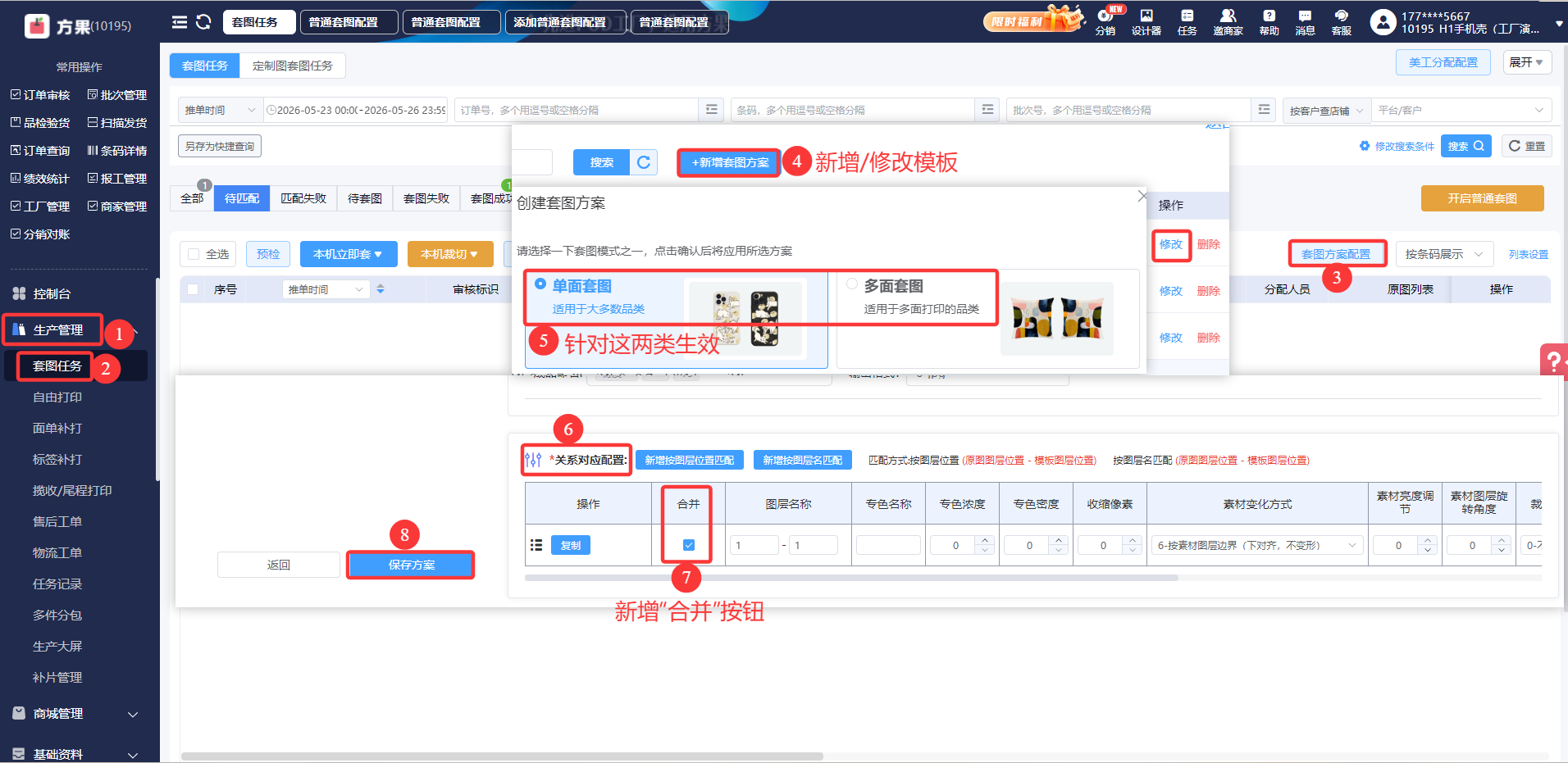Open the 绩效统计 shortcut

click(x=40, y=179)
